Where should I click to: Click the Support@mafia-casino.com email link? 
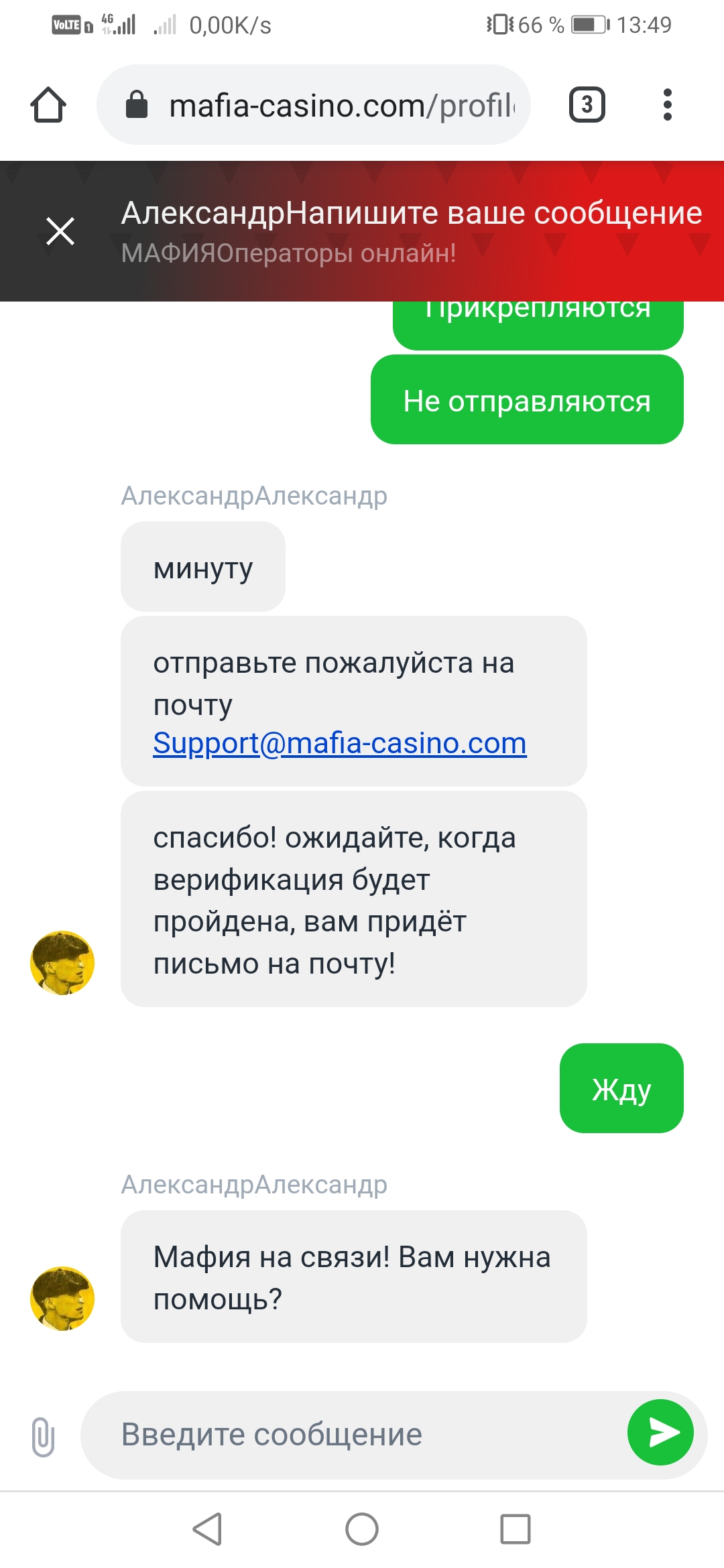point(340,743)
